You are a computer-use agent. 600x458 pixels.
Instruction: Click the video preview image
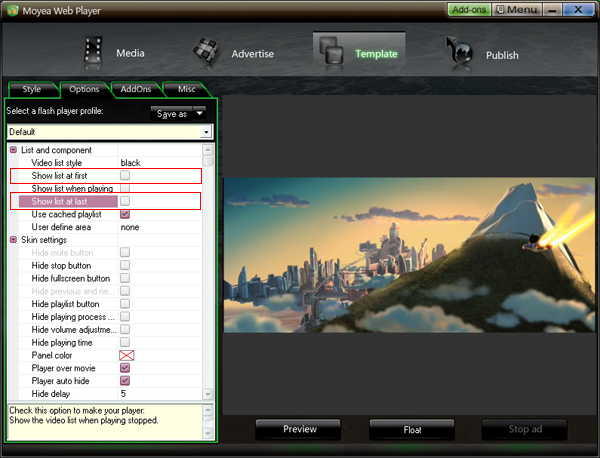click(x=409, y=254)
